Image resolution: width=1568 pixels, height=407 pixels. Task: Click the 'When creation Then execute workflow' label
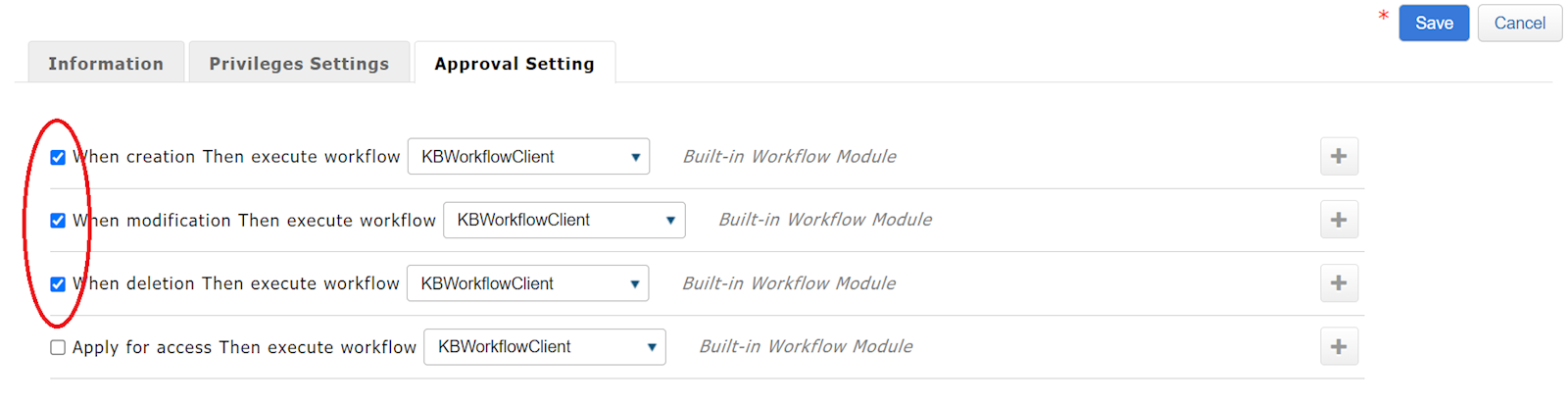[236, 157]
